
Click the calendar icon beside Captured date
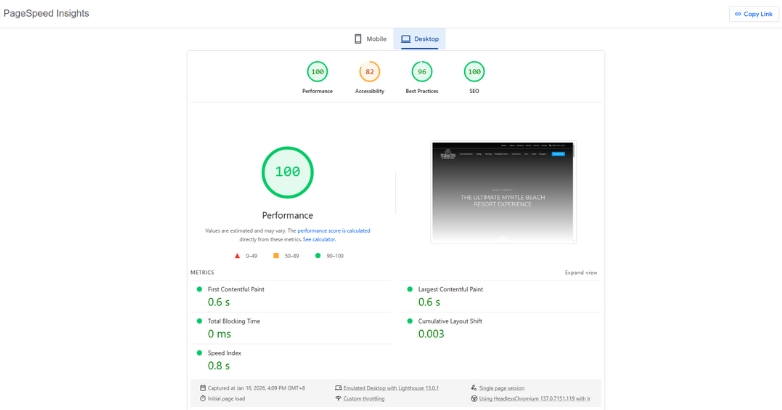(x=203, y=388)
